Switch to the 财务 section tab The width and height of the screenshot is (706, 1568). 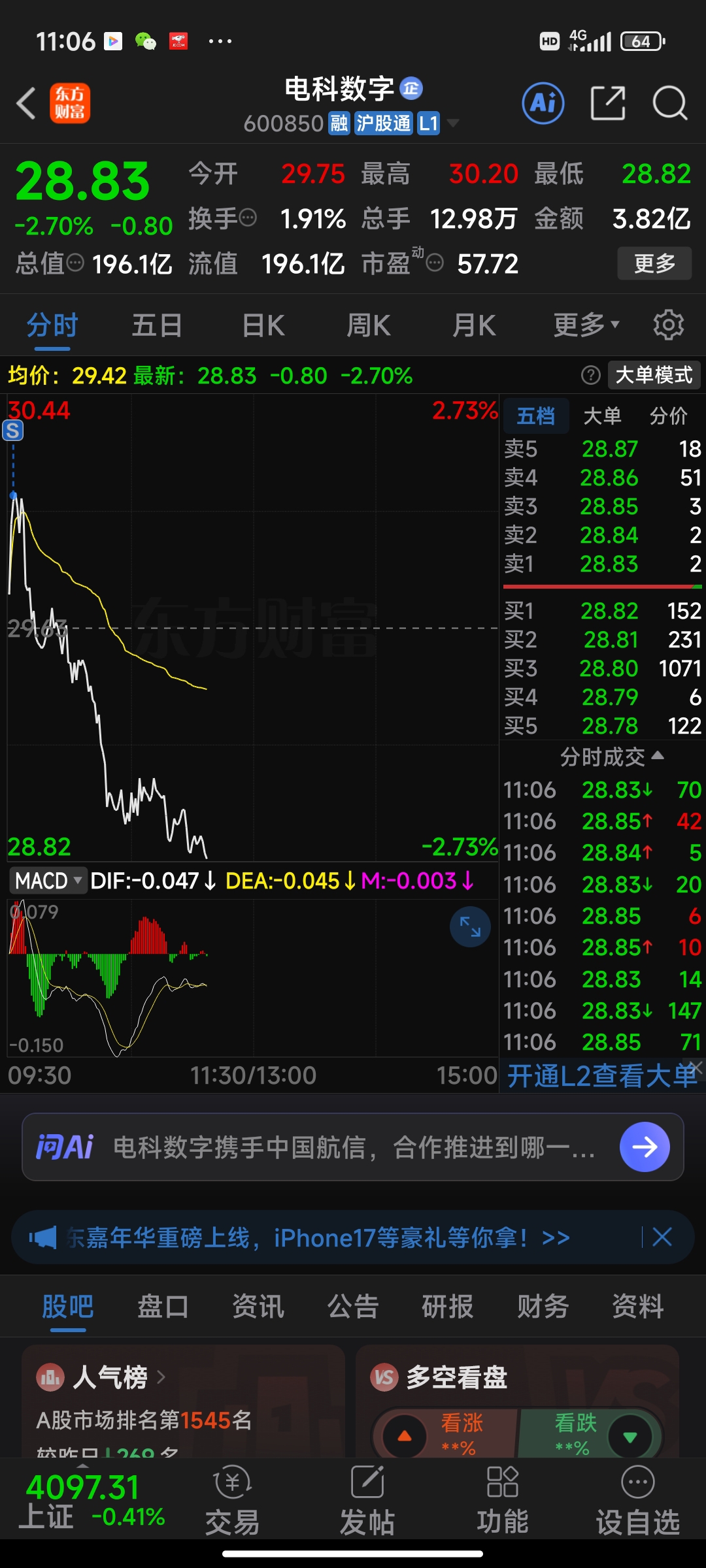[543, 1307]
